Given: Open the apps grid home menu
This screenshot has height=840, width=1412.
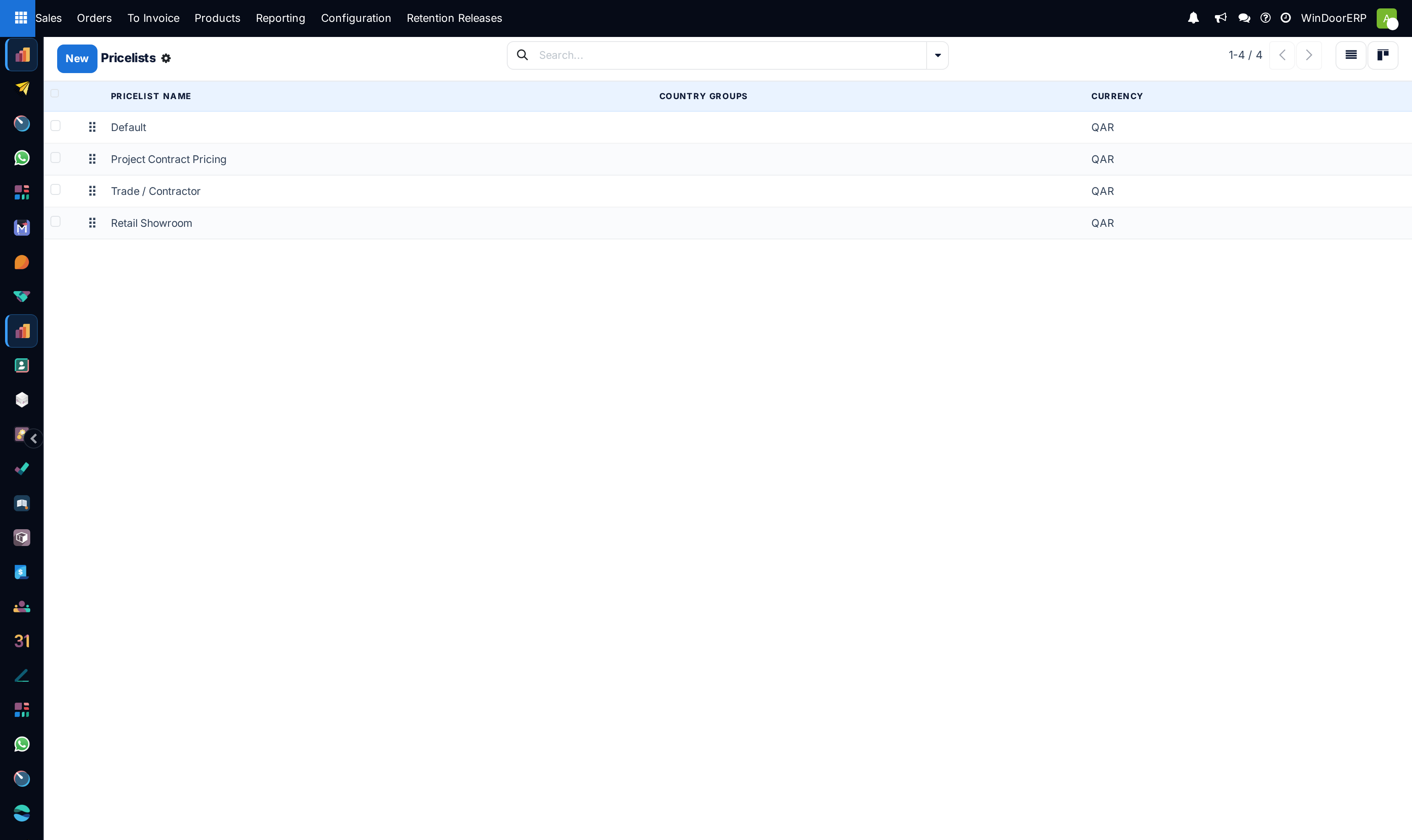Looking at the screenshot, I should (x=21, y=18).
